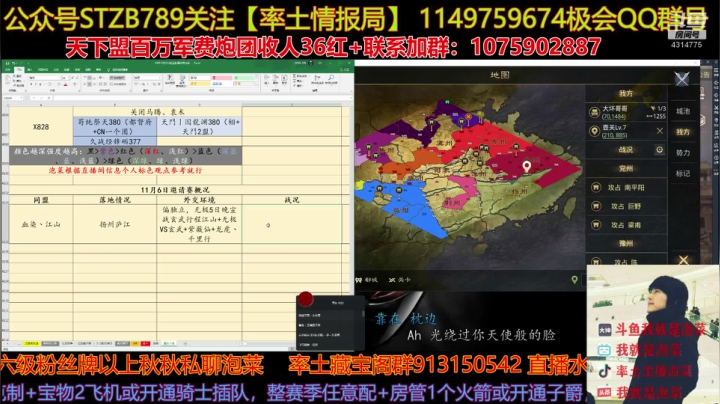Screen dimensions: 720x404
Task: Click the Find and Select magnifier icon
Action: click(x=331, y=80)
